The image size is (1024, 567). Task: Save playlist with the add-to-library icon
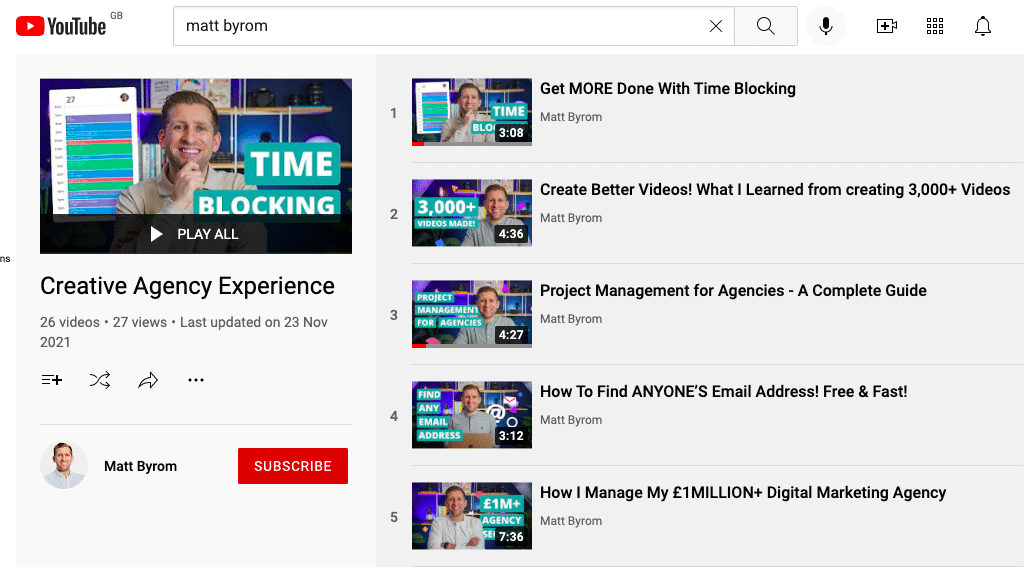tap(52, 380)
